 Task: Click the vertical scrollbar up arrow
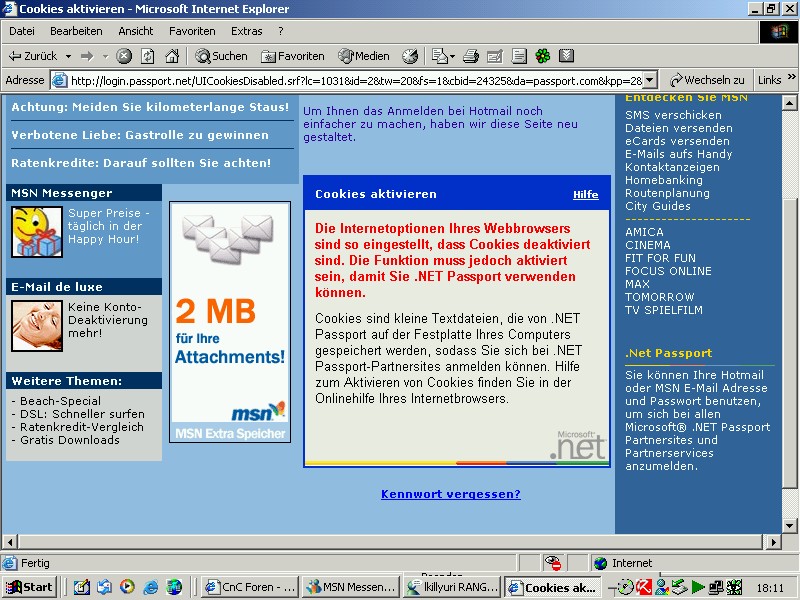(789, 103)
